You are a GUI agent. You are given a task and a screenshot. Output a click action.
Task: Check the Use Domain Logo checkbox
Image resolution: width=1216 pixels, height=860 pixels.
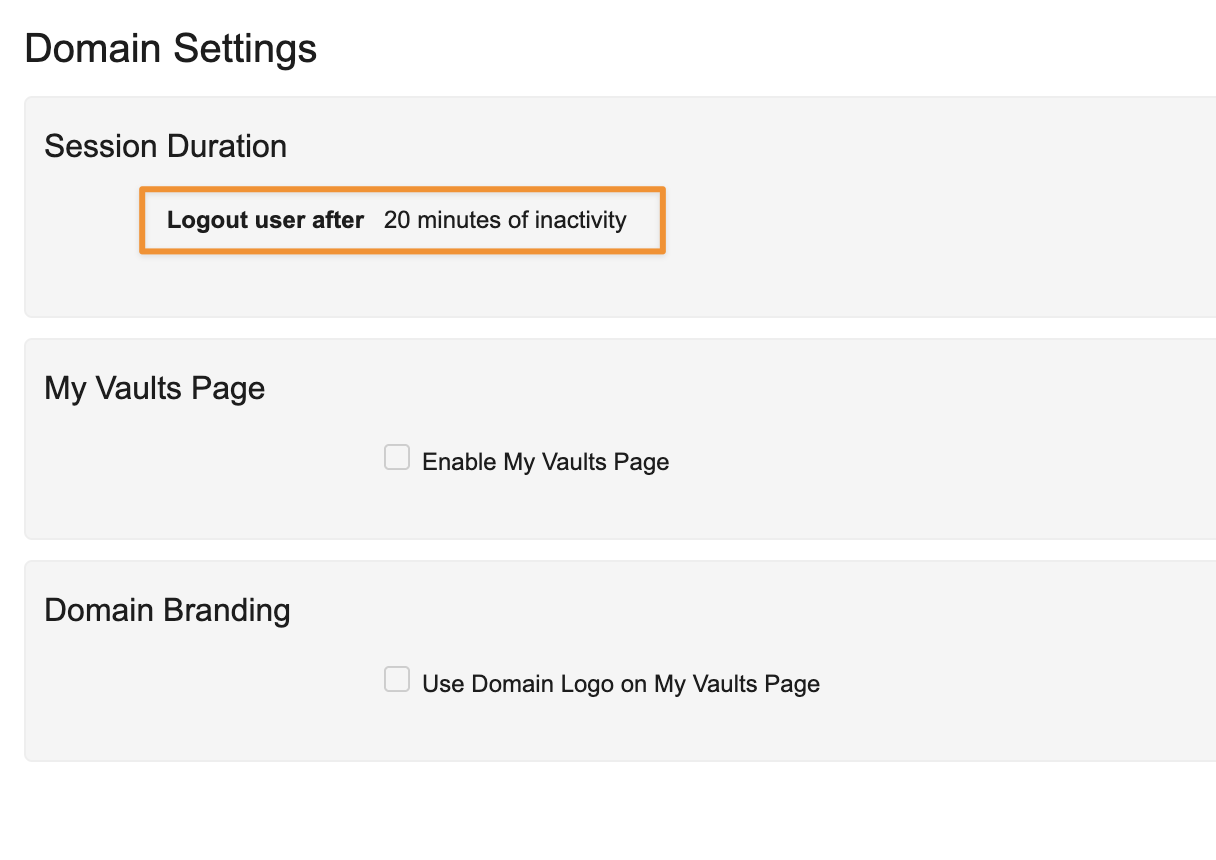pos(397,680)
